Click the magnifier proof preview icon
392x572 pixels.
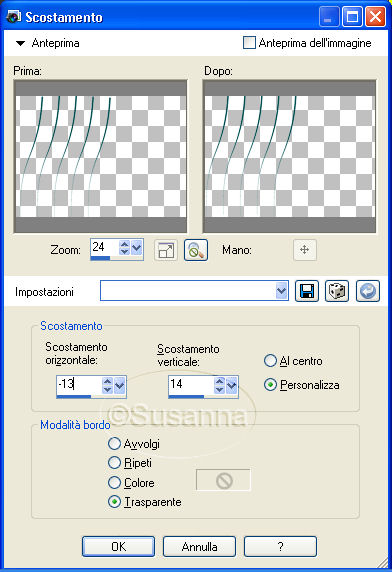[x=196, y=250]
